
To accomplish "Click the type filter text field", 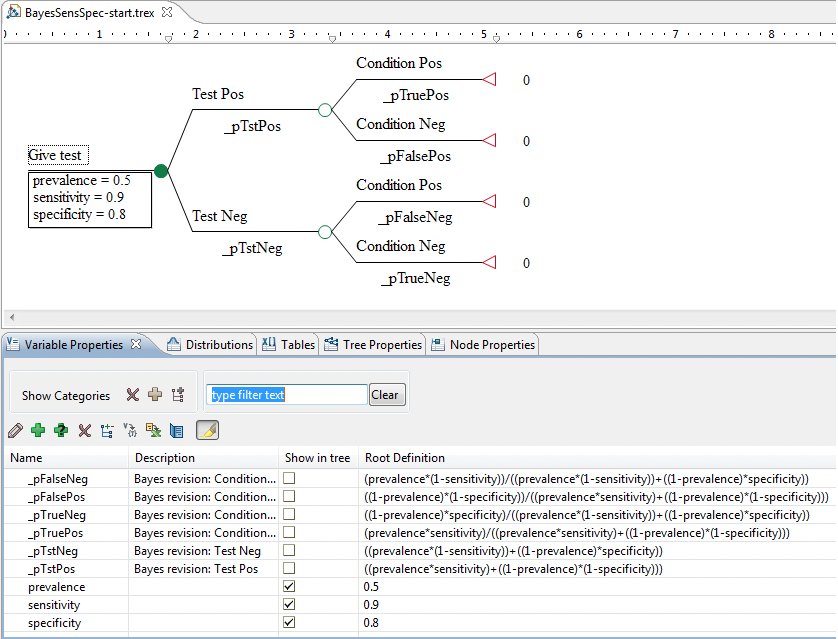I will click(x=287, y=395).
